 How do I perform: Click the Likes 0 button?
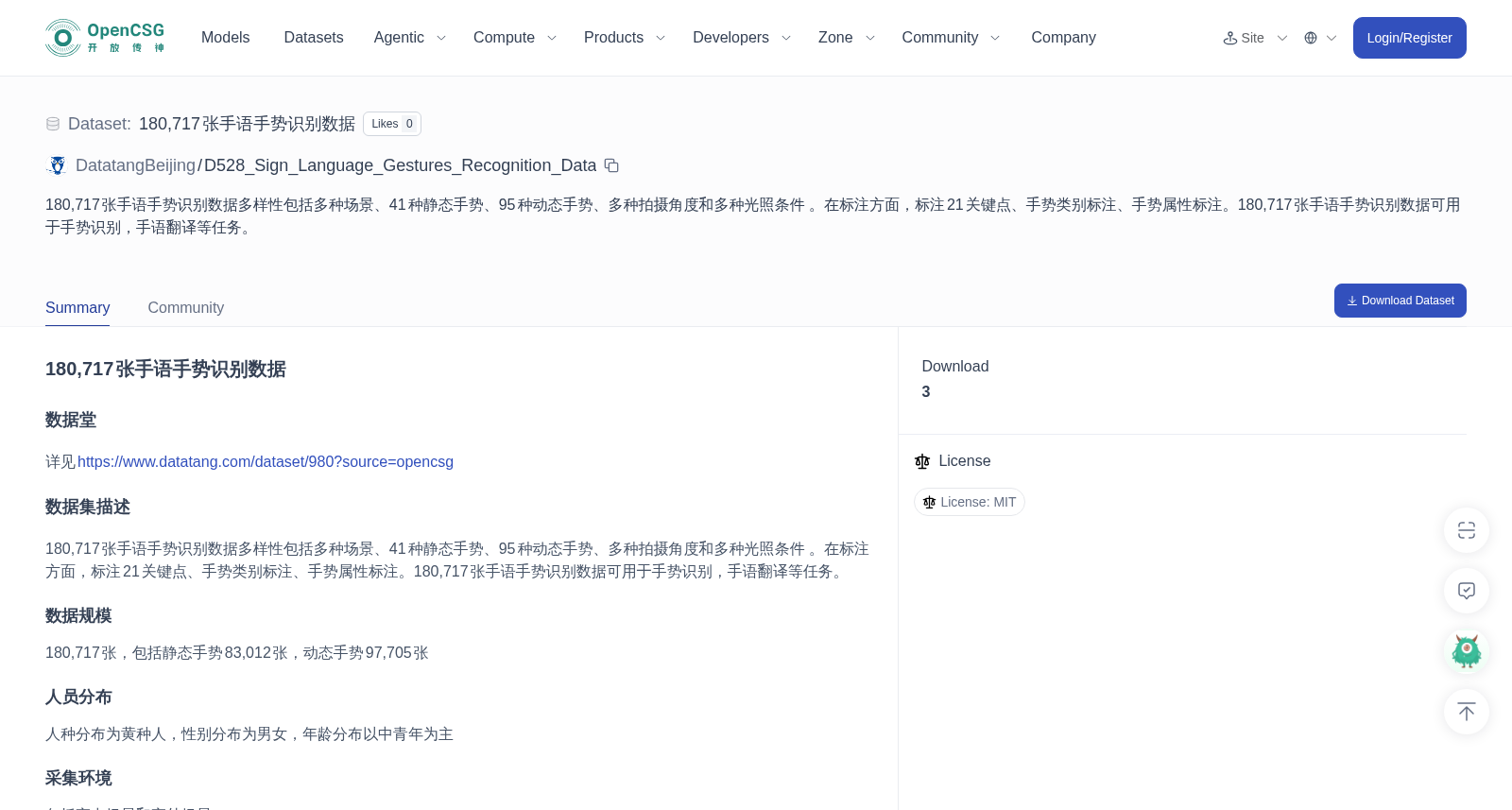pos(392,124)
